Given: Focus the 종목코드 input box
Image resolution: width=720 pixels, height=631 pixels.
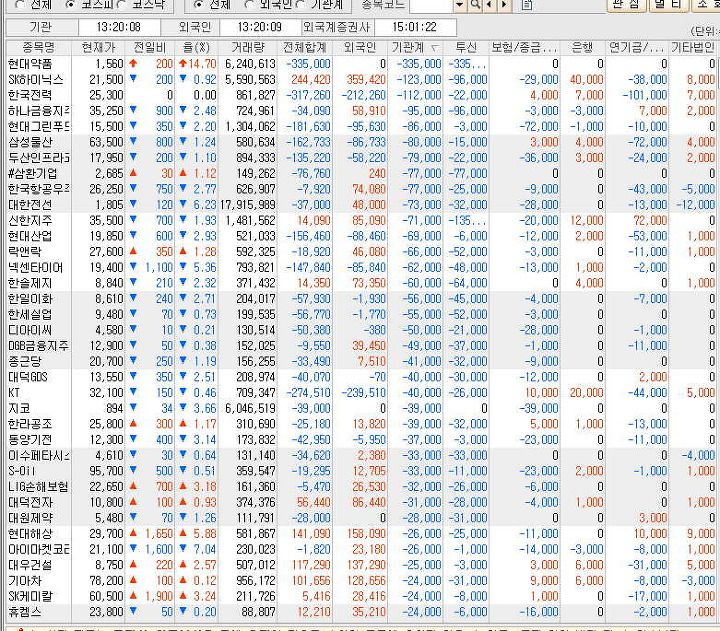Looking at the screenshot, I should [x=432, y=5].
